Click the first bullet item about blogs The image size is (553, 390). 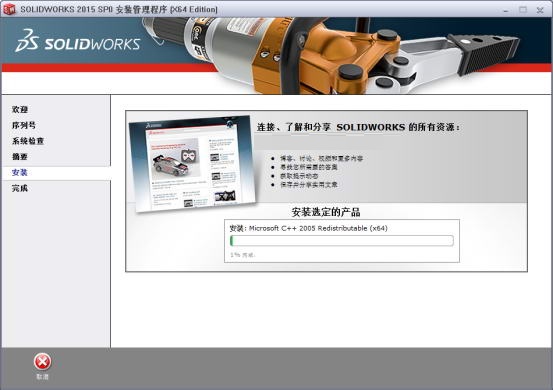point(321,158)
